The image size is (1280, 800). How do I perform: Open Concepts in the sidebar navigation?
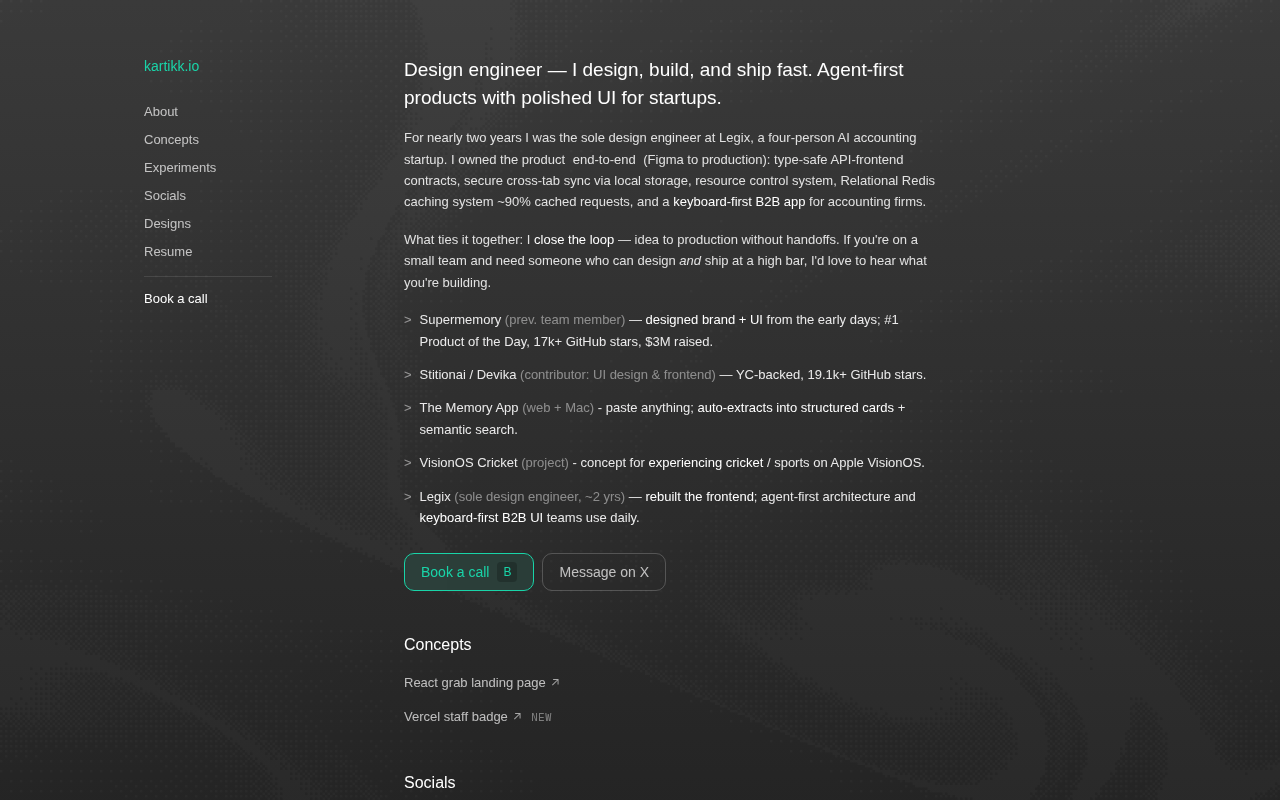171,140
